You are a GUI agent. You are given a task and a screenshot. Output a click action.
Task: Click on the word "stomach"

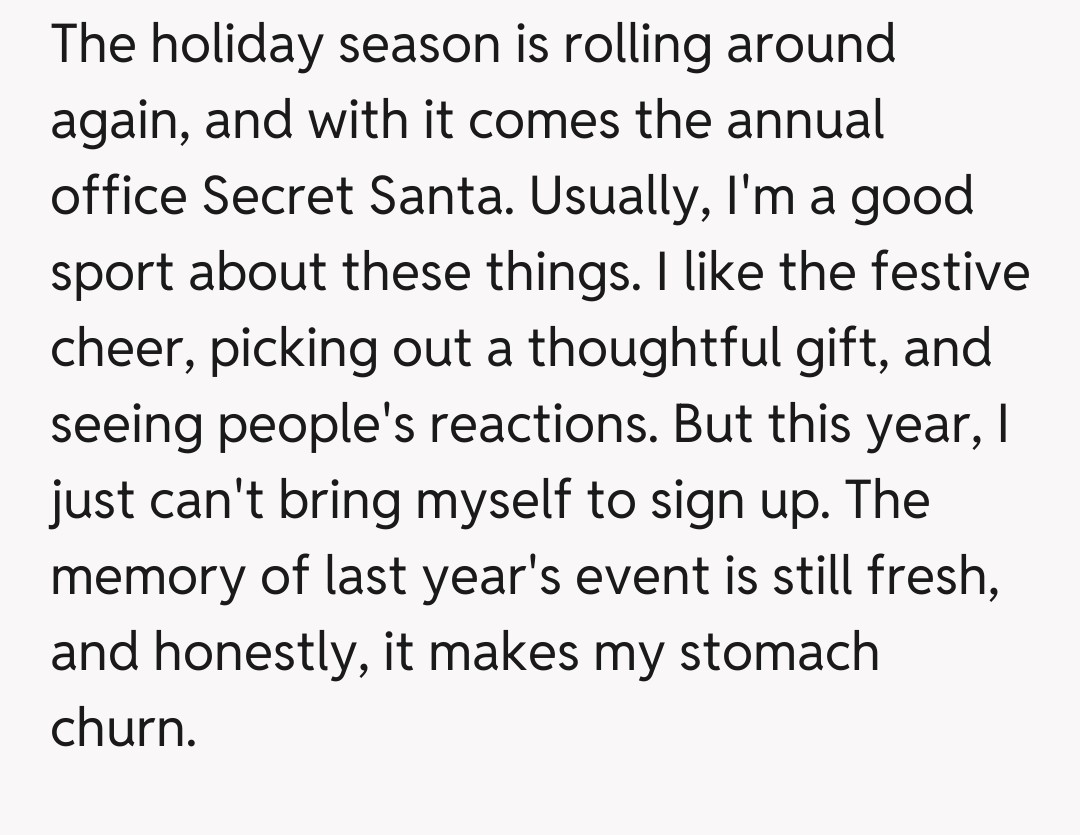click(780, 653)
